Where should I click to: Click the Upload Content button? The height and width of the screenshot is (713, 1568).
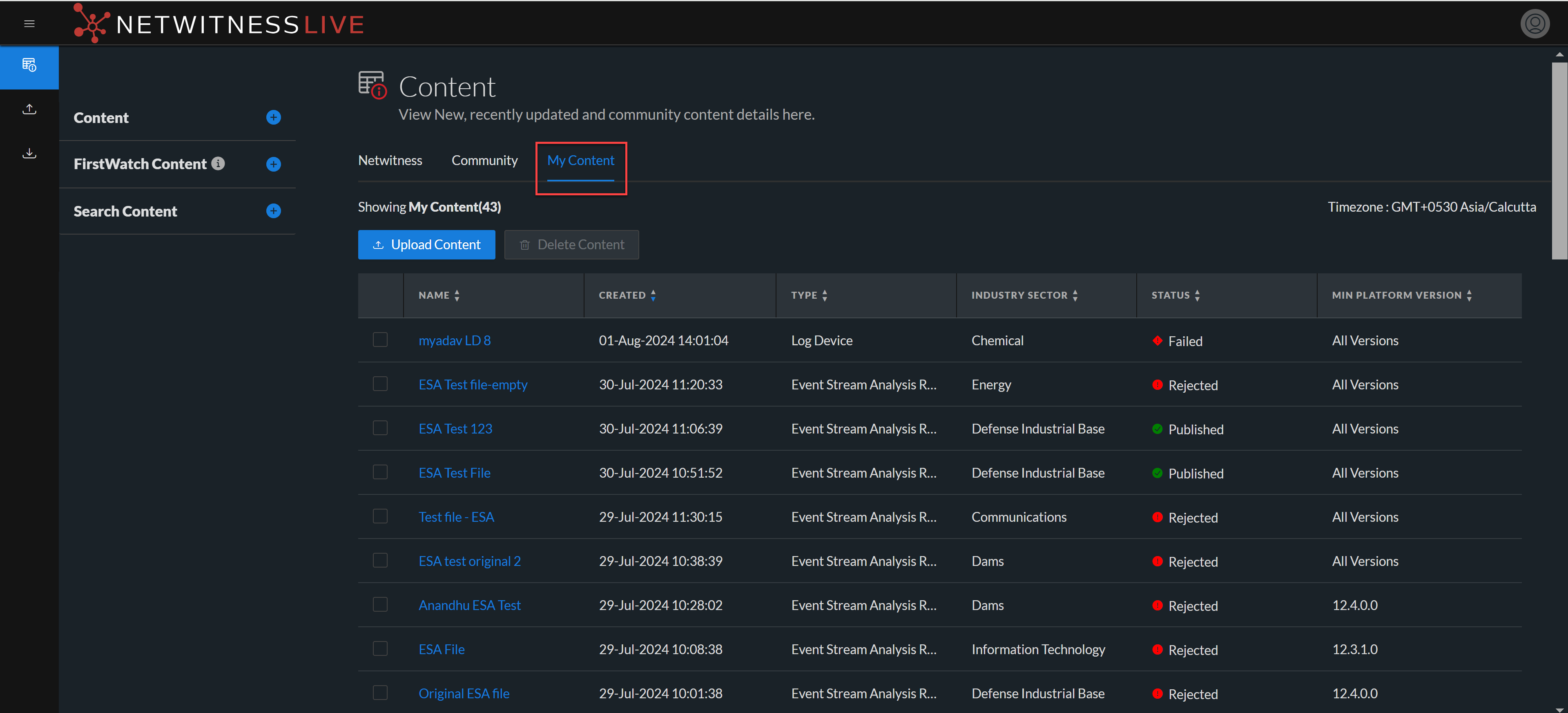coord(426,245)
